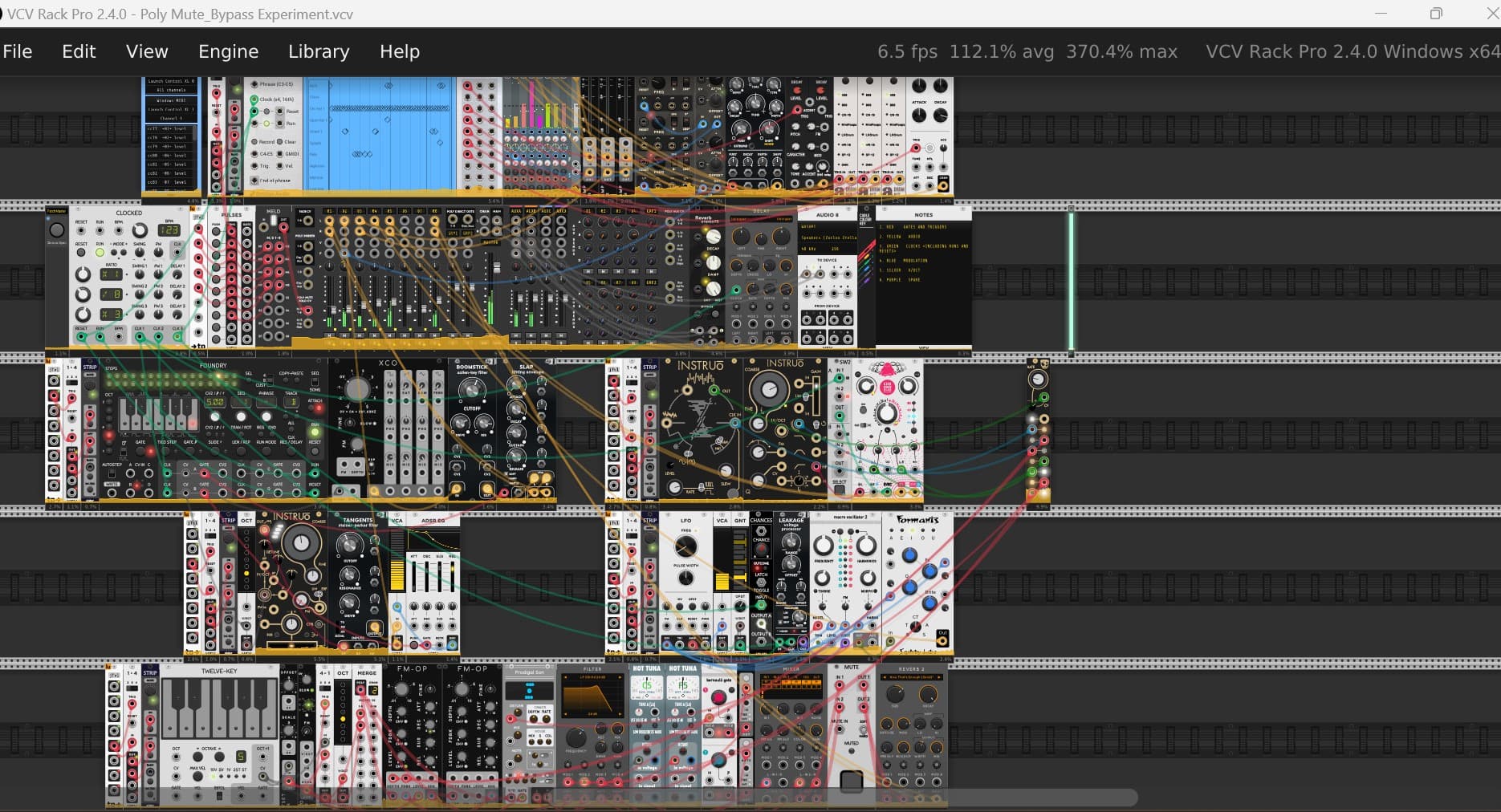1501x812 pixels.
Task: Click the large frequency knob on XCO
Action: coord(357,390)
